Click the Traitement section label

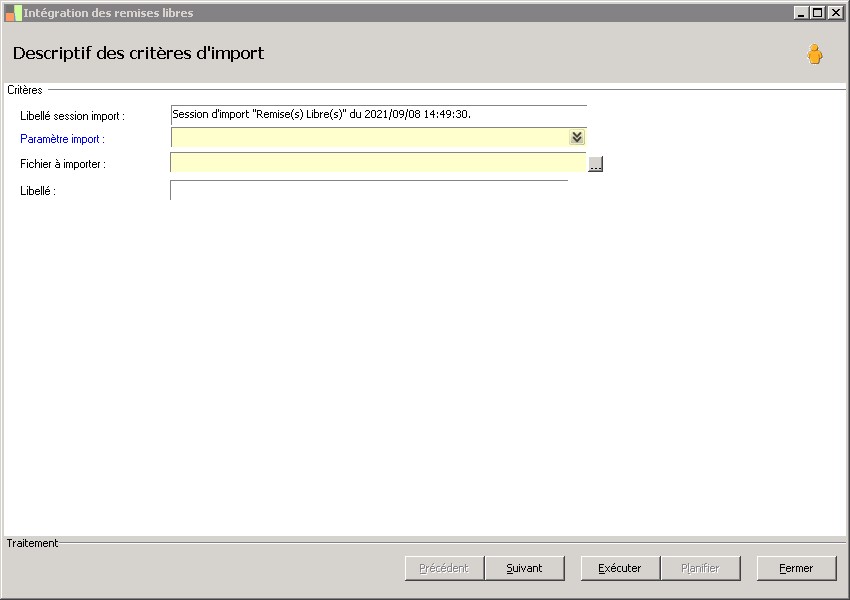click(32, 543)
